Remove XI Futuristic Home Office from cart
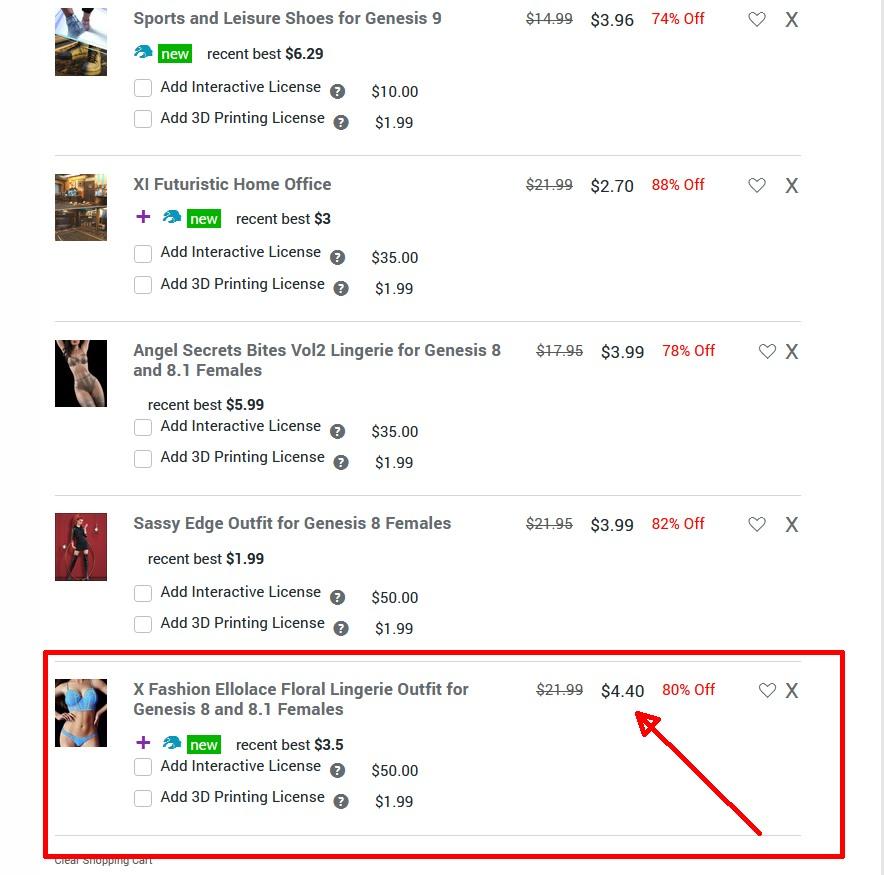Viewport: 884px width, 875px height. [x=792, y=185]
